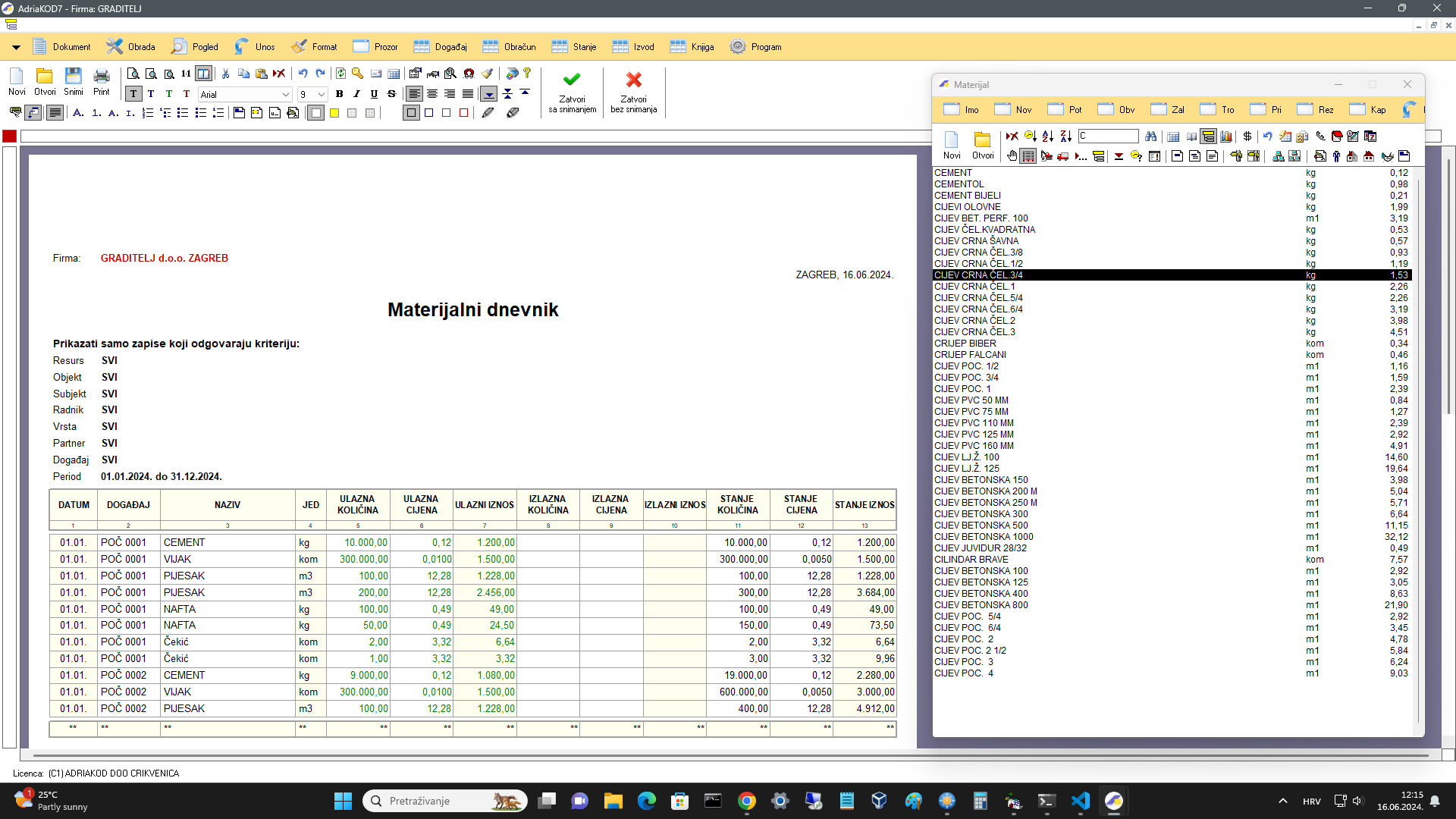Open the Arial font dropdown

(286, 95)
